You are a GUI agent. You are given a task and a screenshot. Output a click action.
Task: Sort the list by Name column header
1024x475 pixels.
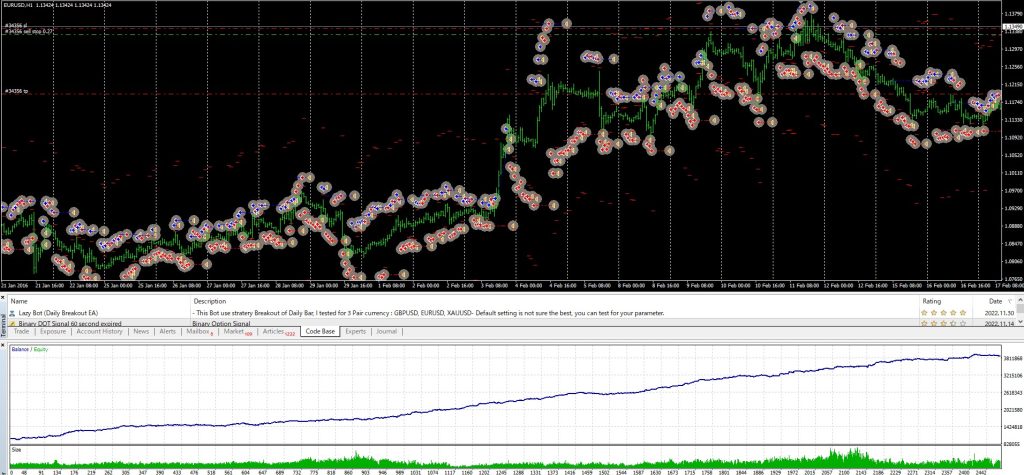[x=20, y=300]
